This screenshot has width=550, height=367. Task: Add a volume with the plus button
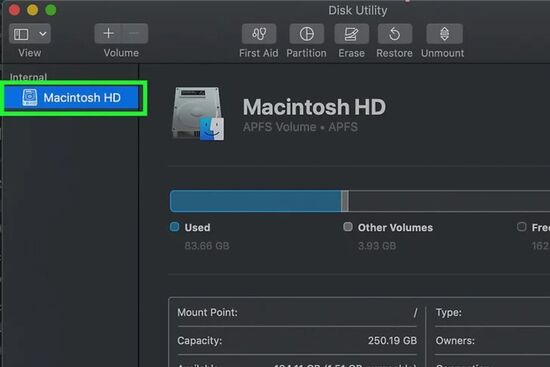pos(108,34)
